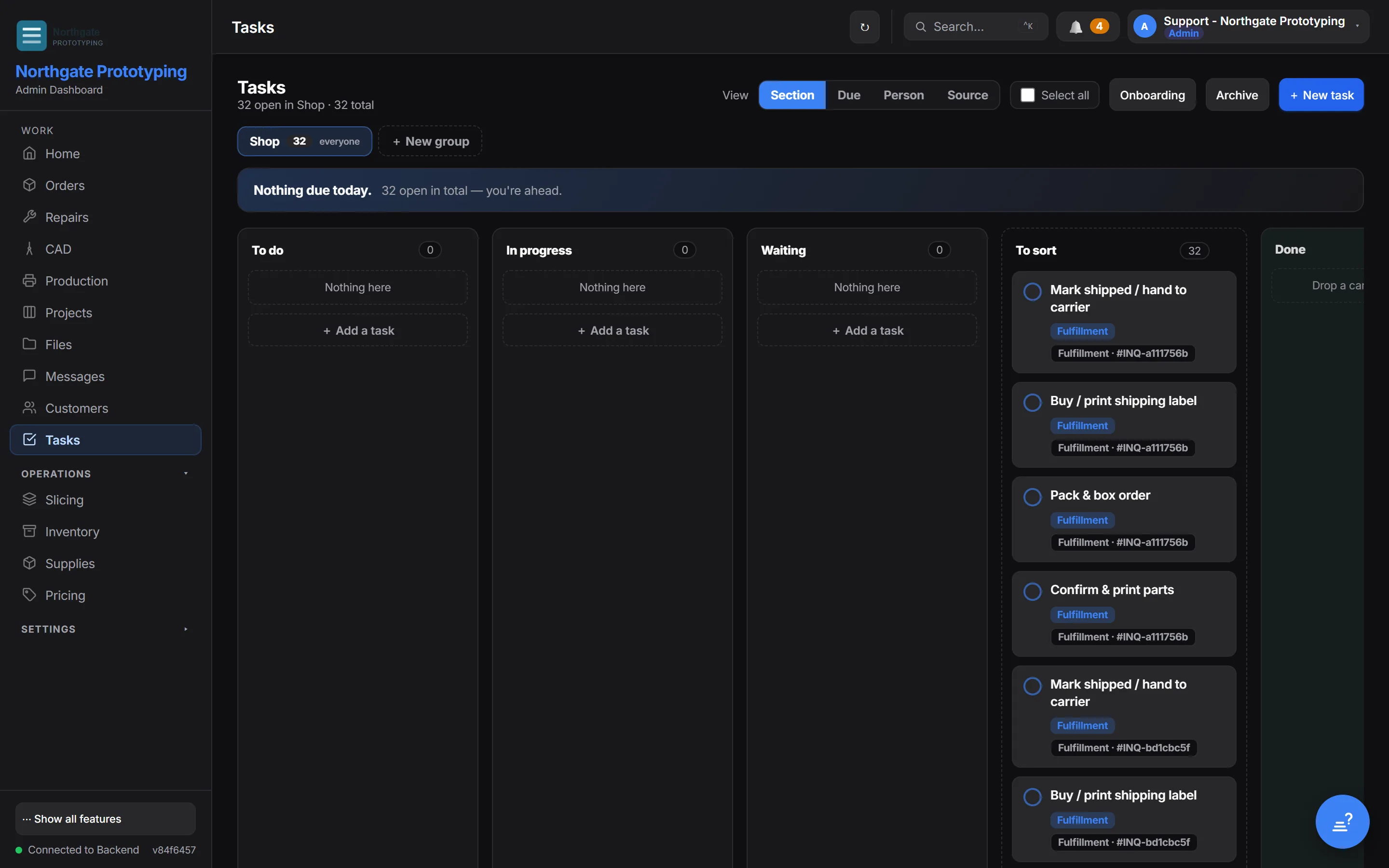Add a New group
Viewport: 1389px width, 868px height.
click(430, 141)
